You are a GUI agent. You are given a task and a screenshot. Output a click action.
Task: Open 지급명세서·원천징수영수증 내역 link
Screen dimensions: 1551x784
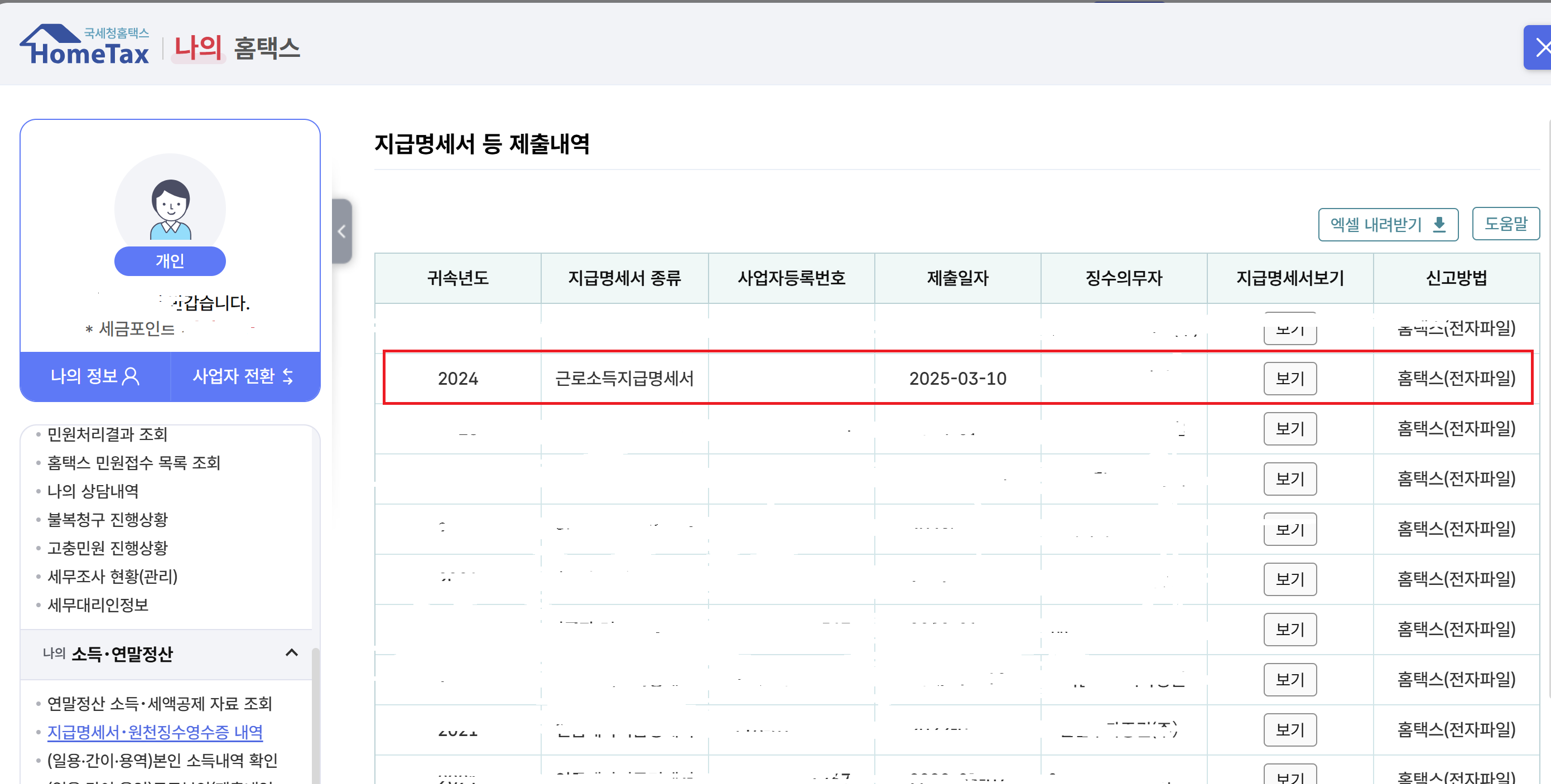pos(155,732)
